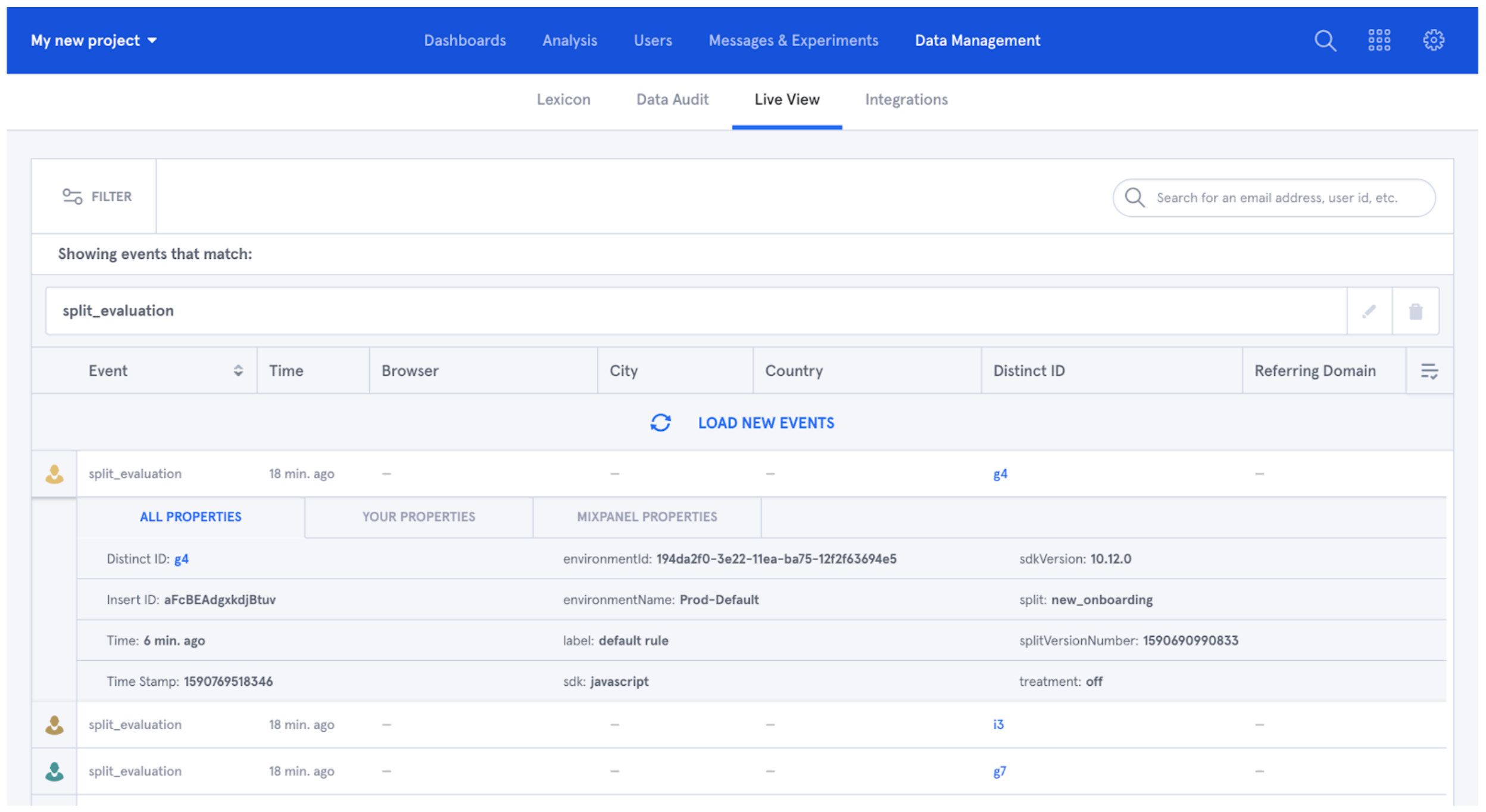This screenshot has height=812, width=1486.
Task: Click the yellow user avatar for g4 event
Action: (54, 474)
